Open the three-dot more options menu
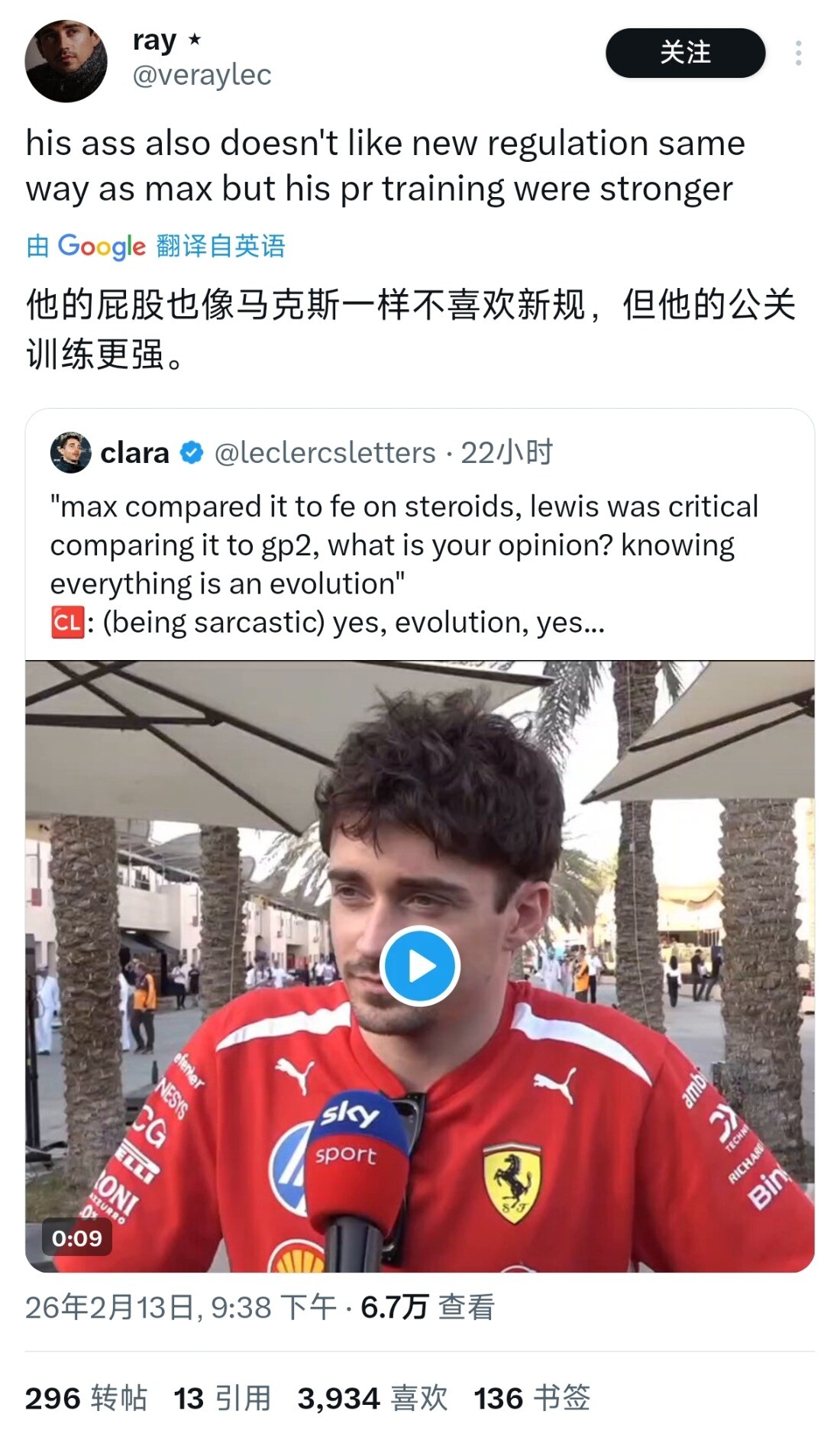 (x=798, y=53)
